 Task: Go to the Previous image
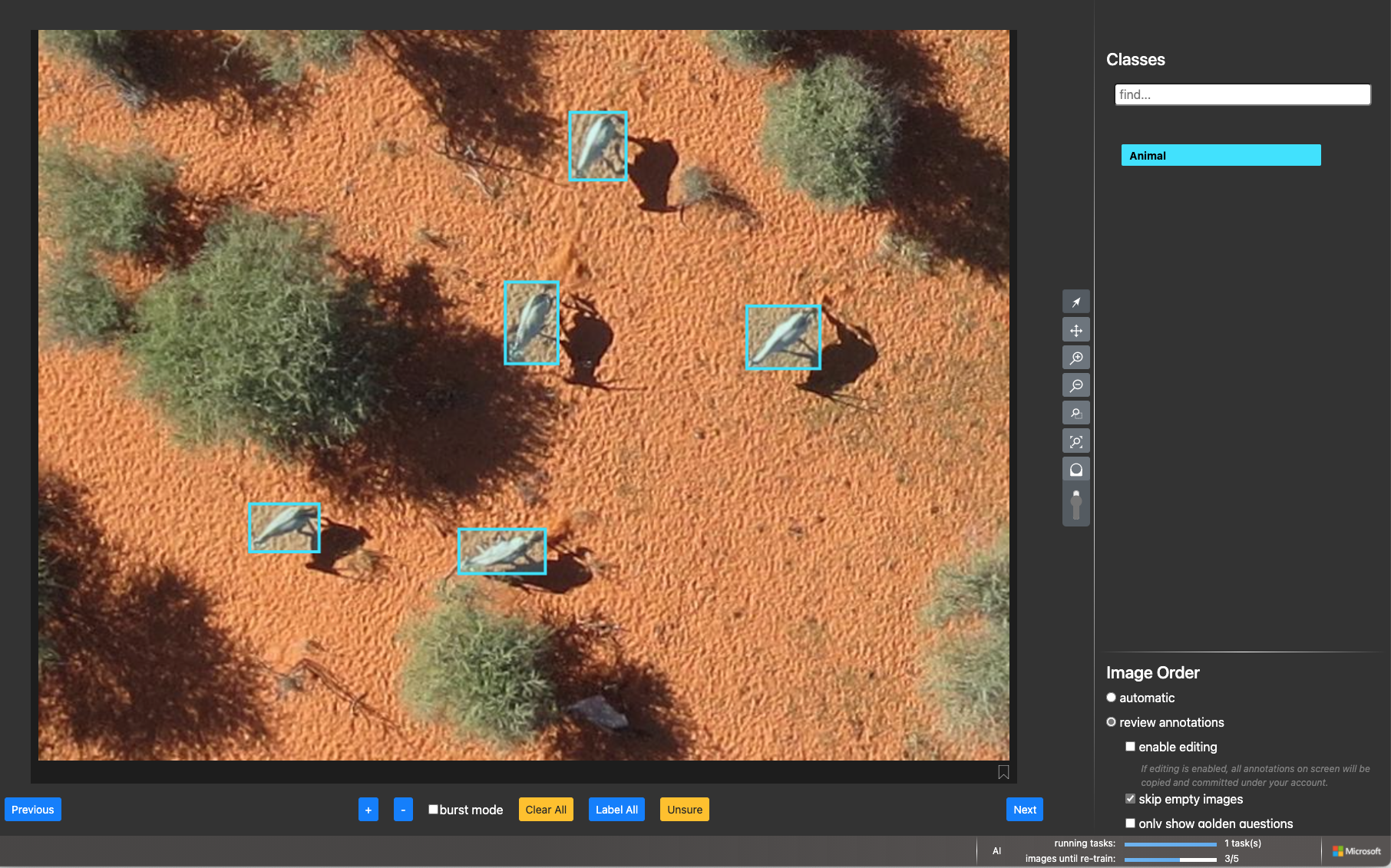pos(33,810)
